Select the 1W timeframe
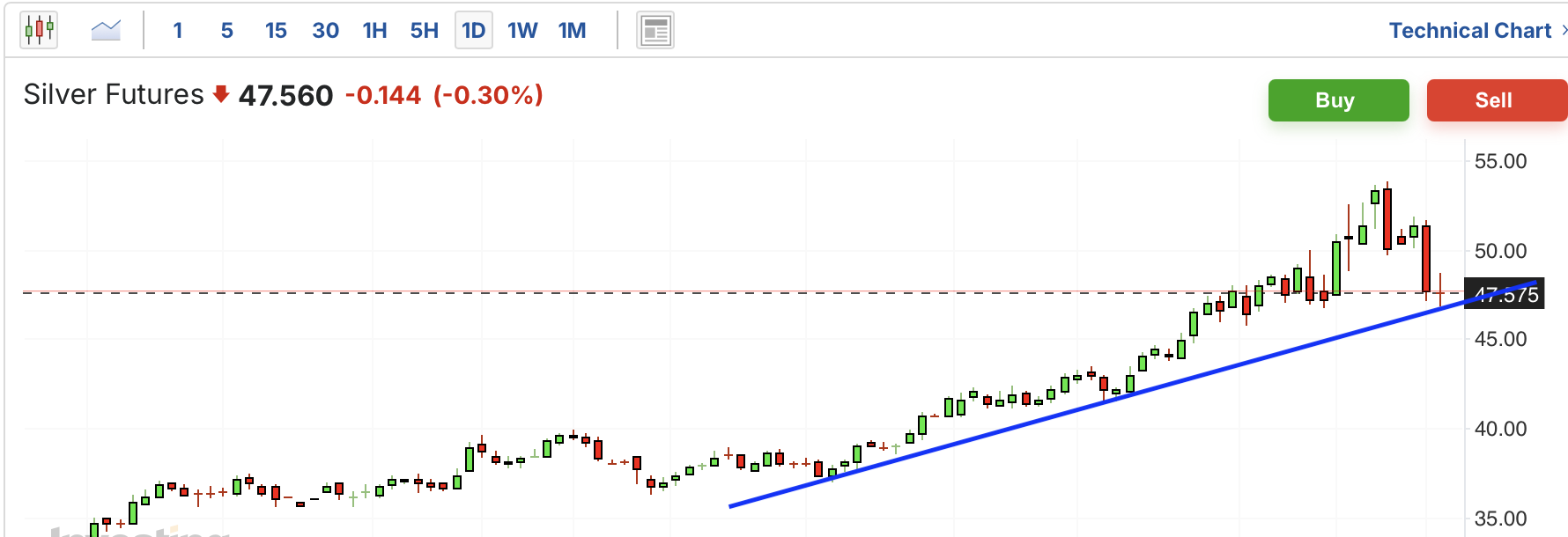Image resolution: width=1568 pixels, height=537 pixels. pos(522,31)
